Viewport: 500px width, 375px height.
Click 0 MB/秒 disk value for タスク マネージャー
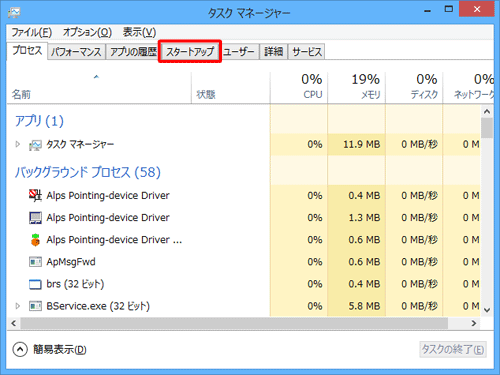[419, 144]
